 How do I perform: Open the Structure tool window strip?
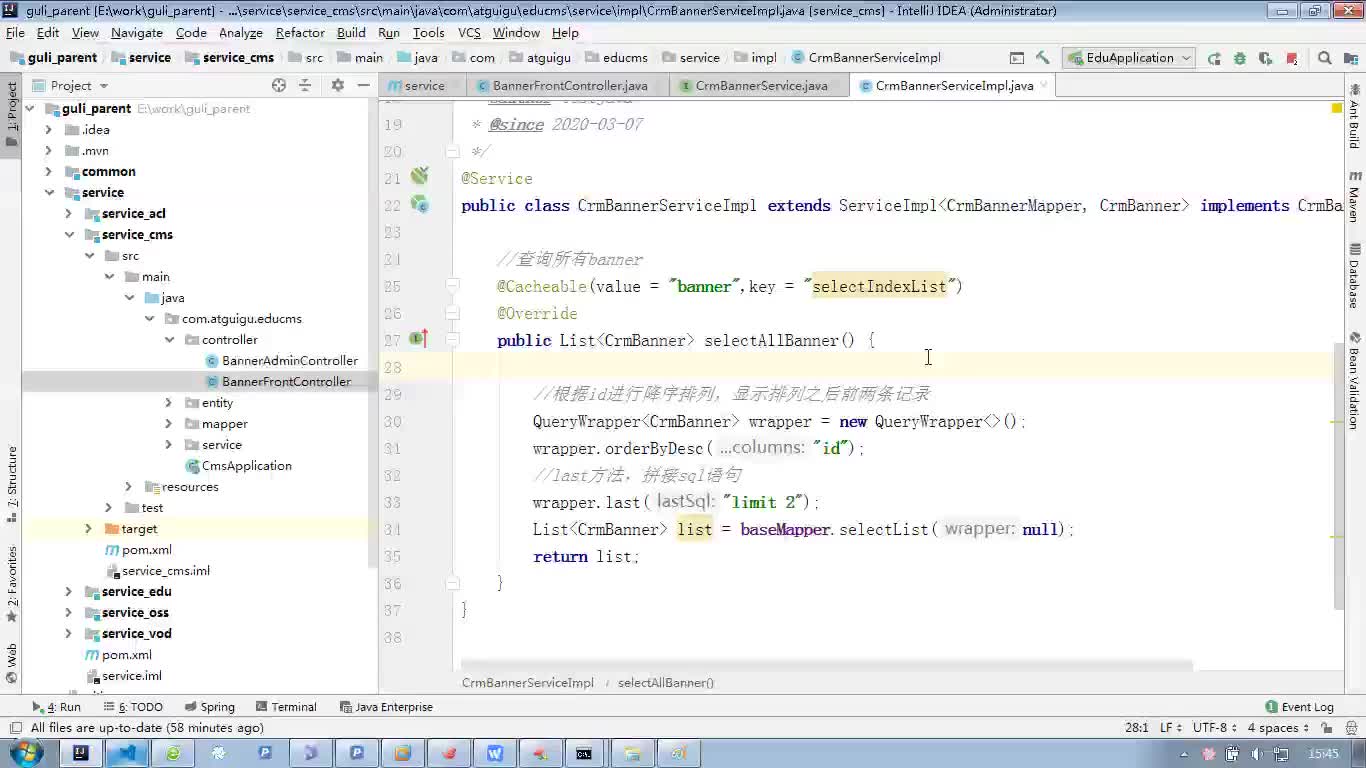point(12,484)
